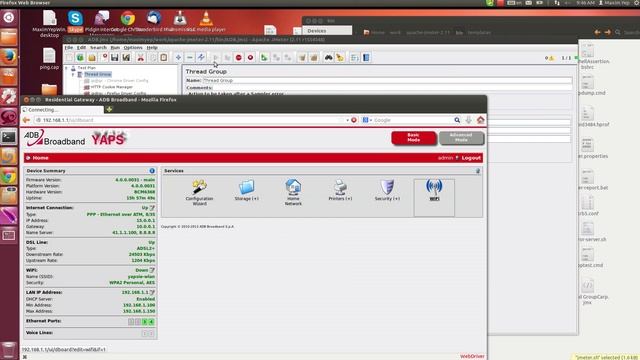Viewport: 640px width, 360px height.
Task: Collapse the Test Plan tree node
Action: 67,68
